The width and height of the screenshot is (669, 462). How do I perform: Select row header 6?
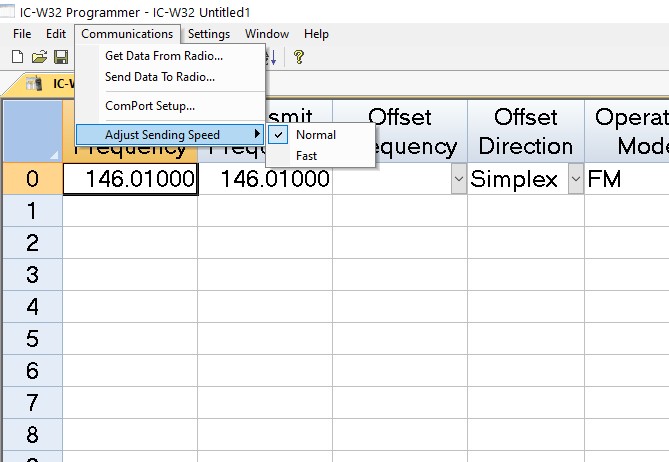click(x=32, y=371)
